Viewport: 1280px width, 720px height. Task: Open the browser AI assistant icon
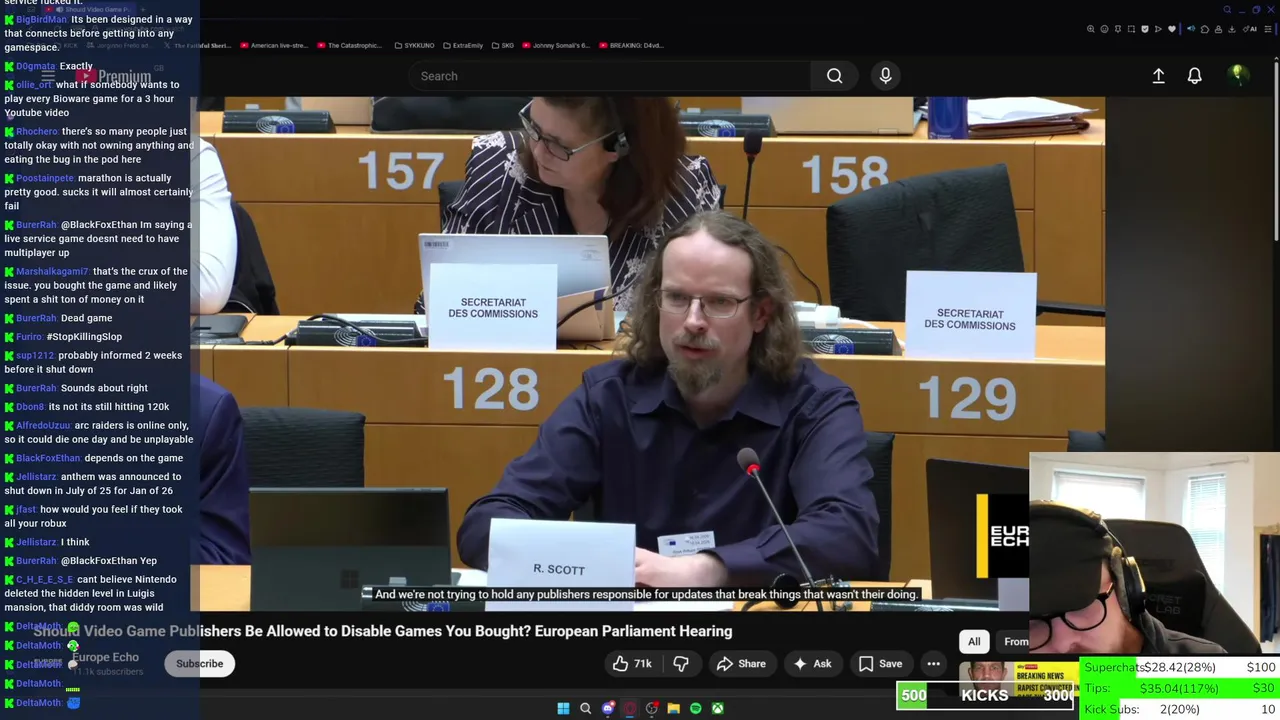[1250, 29]
